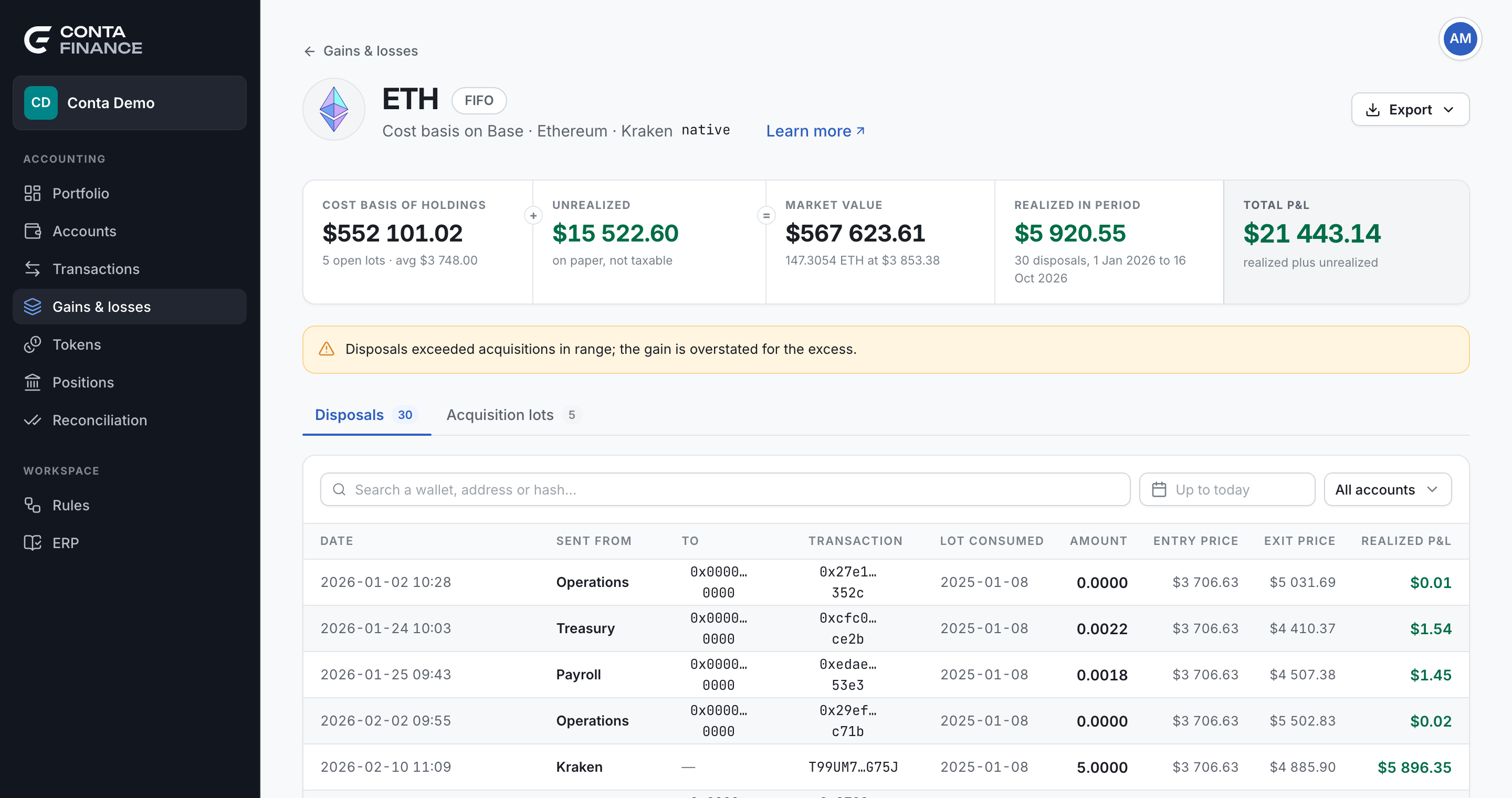Click the Treasury sender cell
Viewport: 1512px width, 798px height.
point(585,628)
